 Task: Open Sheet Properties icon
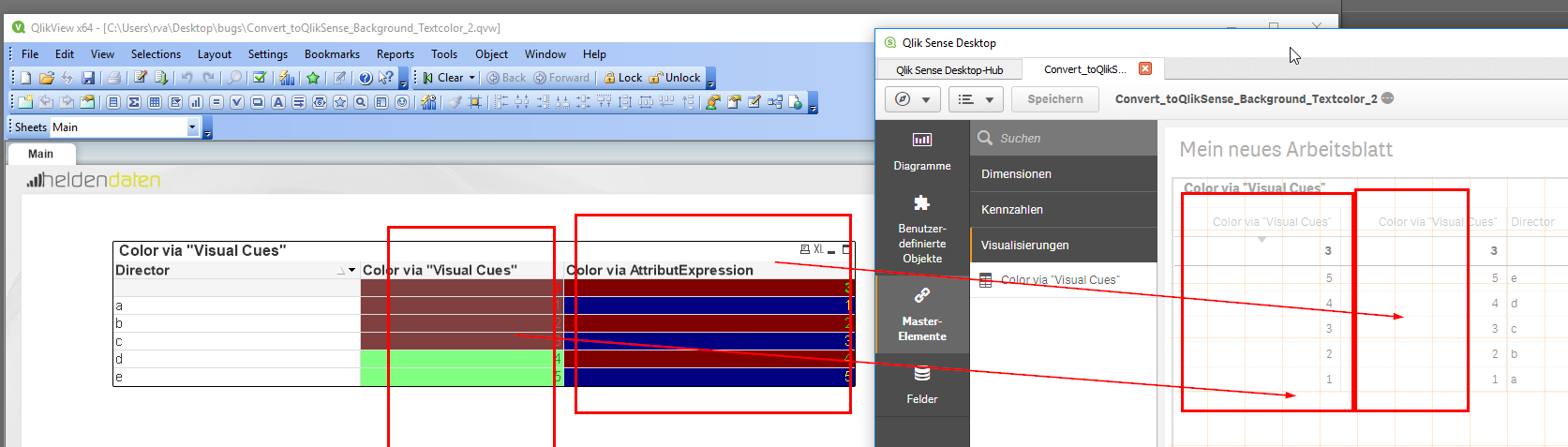click(x=87, y=102)
